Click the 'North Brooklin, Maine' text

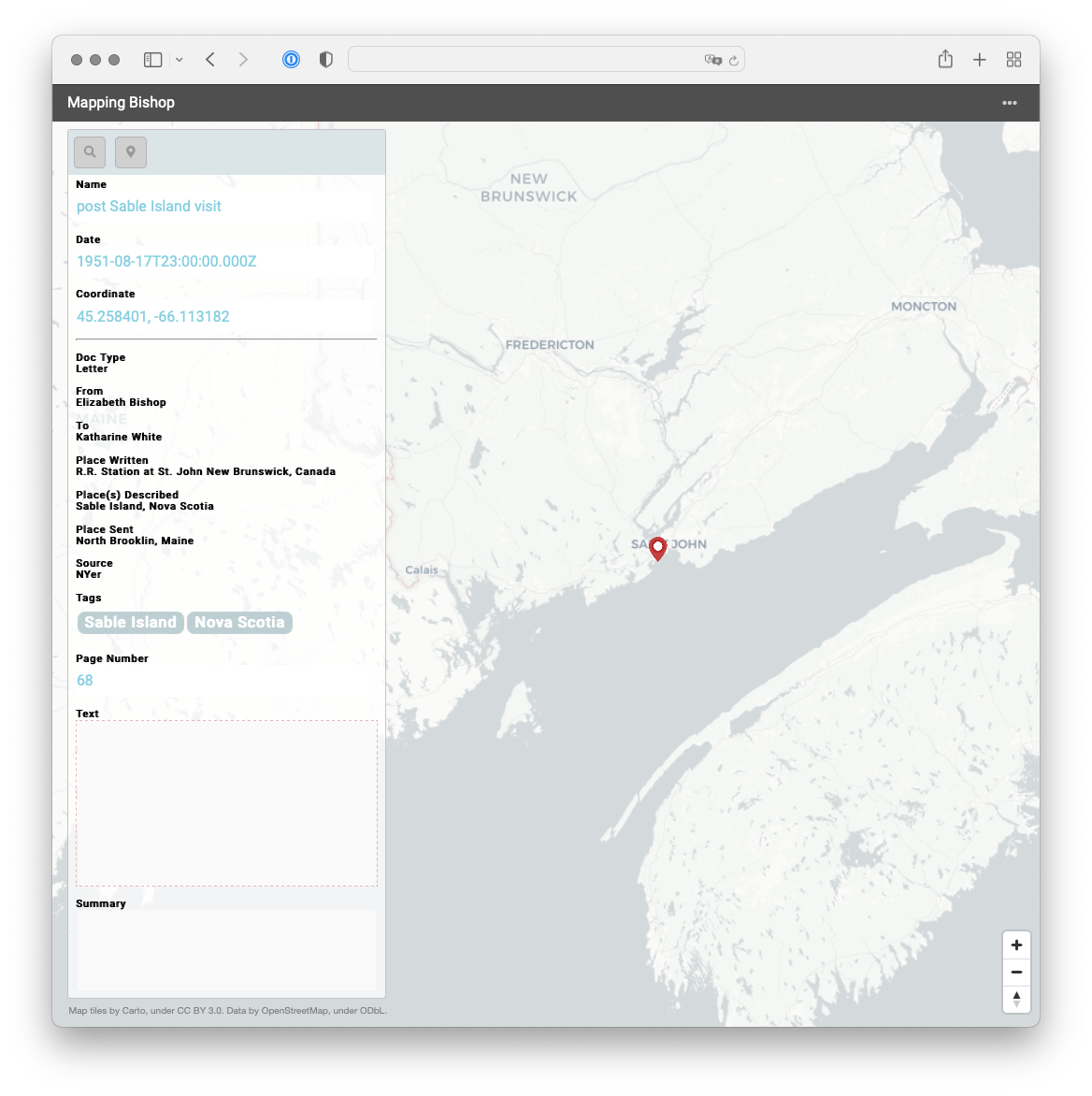point(135,541)
